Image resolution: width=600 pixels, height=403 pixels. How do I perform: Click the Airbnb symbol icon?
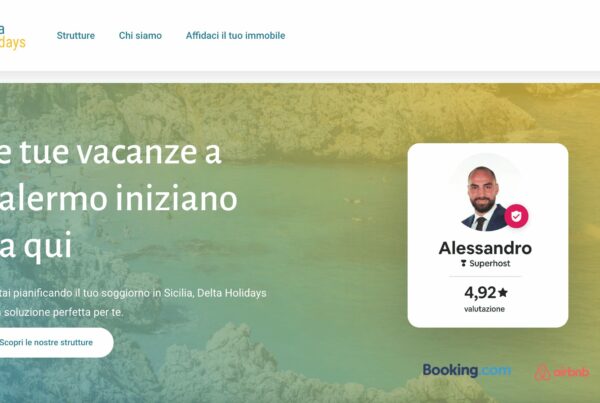(542, 373)
